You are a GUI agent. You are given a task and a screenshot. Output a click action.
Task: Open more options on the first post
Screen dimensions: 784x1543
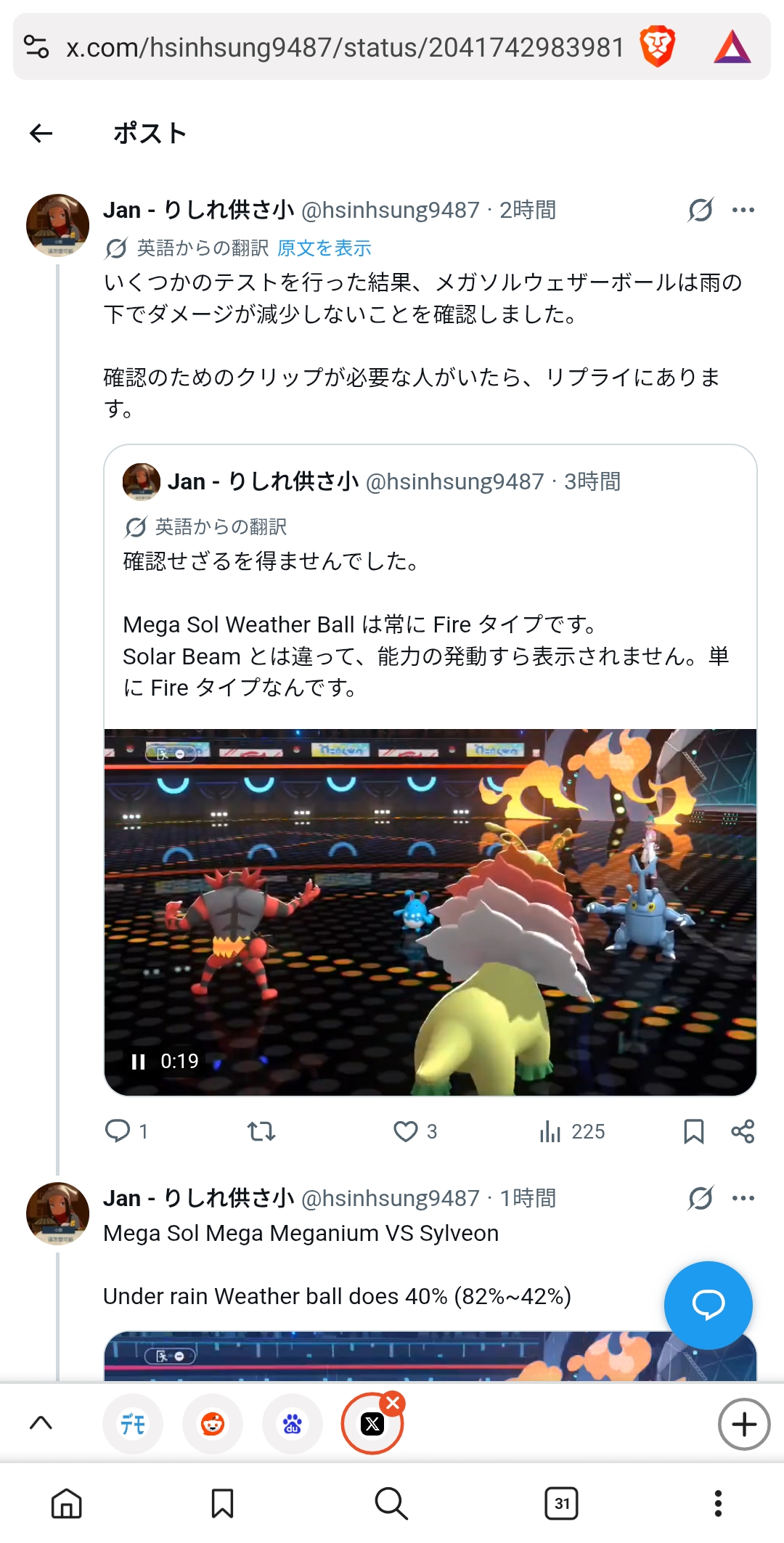743,210
